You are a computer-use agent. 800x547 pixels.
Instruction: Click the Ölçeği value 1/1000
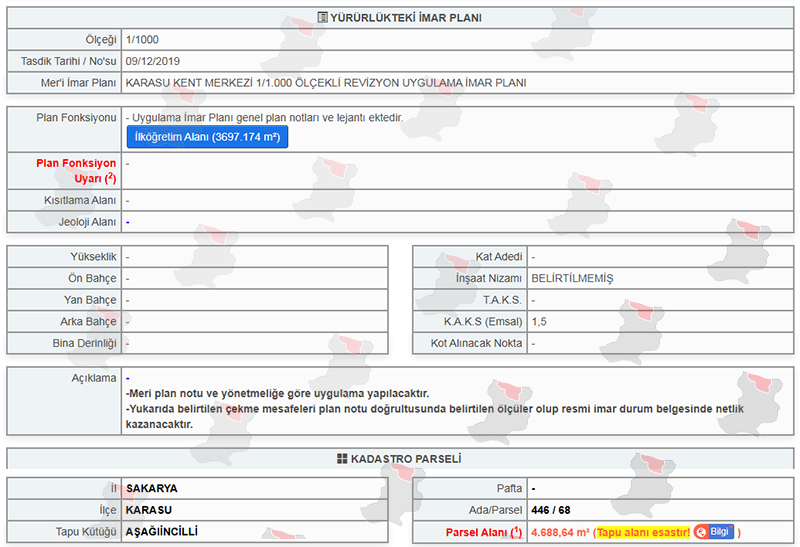(x=143, y=39)
